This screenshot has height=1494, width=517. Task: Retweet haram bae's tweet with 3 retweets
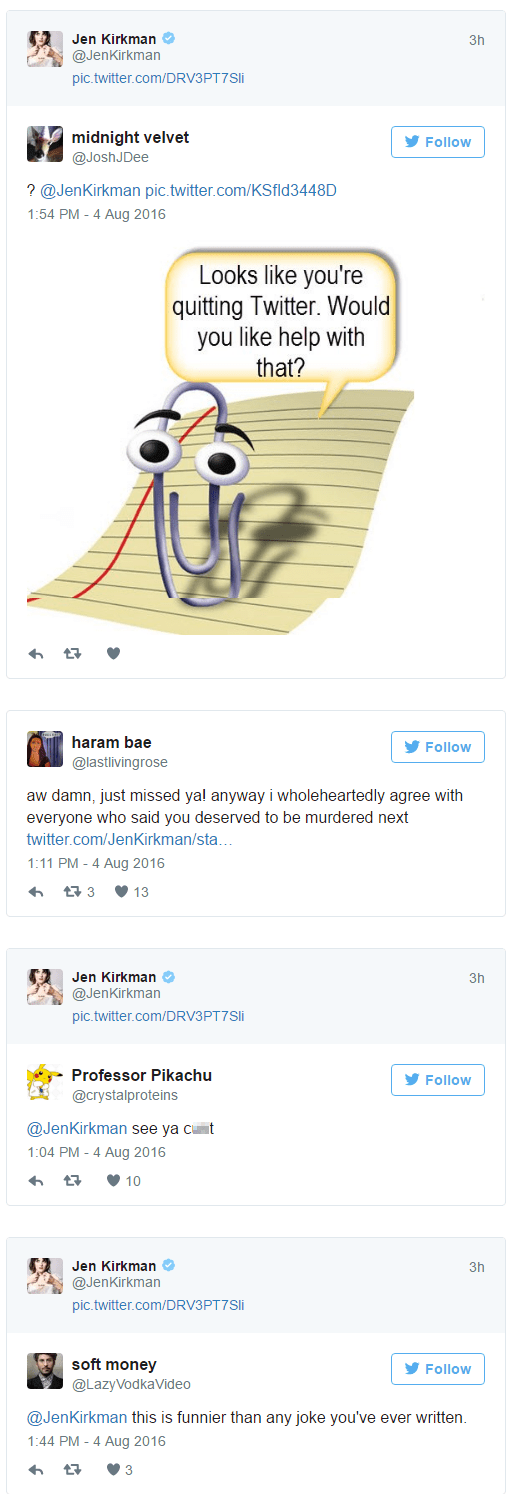click(x=79, y=892)
